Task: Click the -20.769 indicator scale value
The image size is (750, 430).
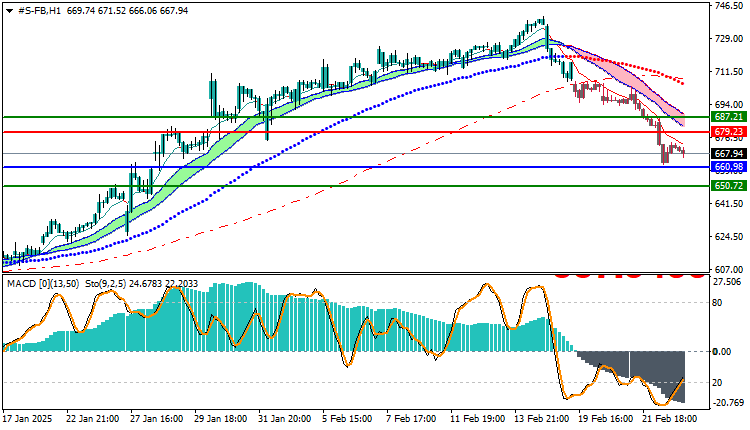Action: coord(728,403)
